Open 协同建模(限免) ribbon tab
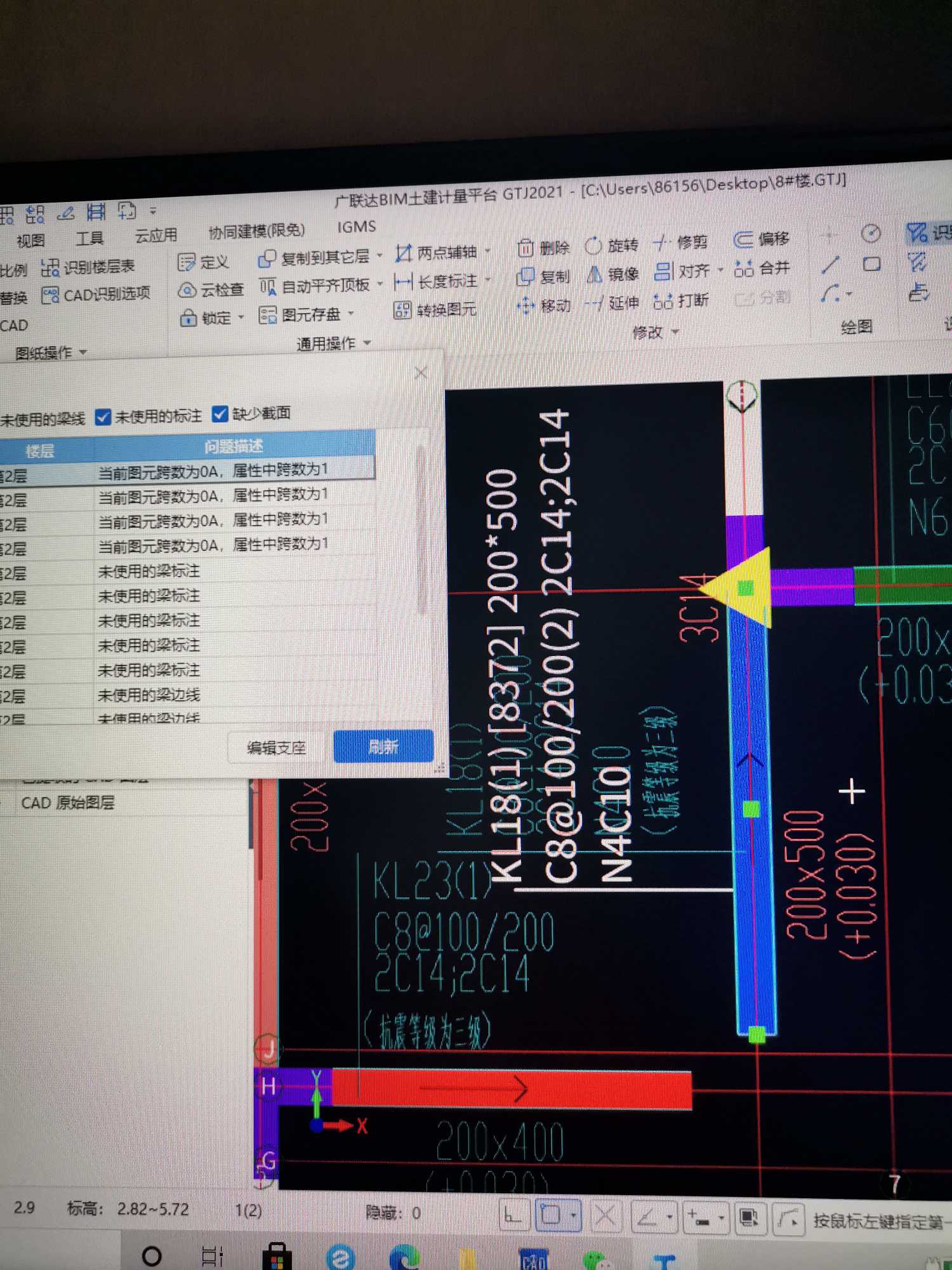The width and height of the screenshot is (952, 1270). (x=256, y=231)
